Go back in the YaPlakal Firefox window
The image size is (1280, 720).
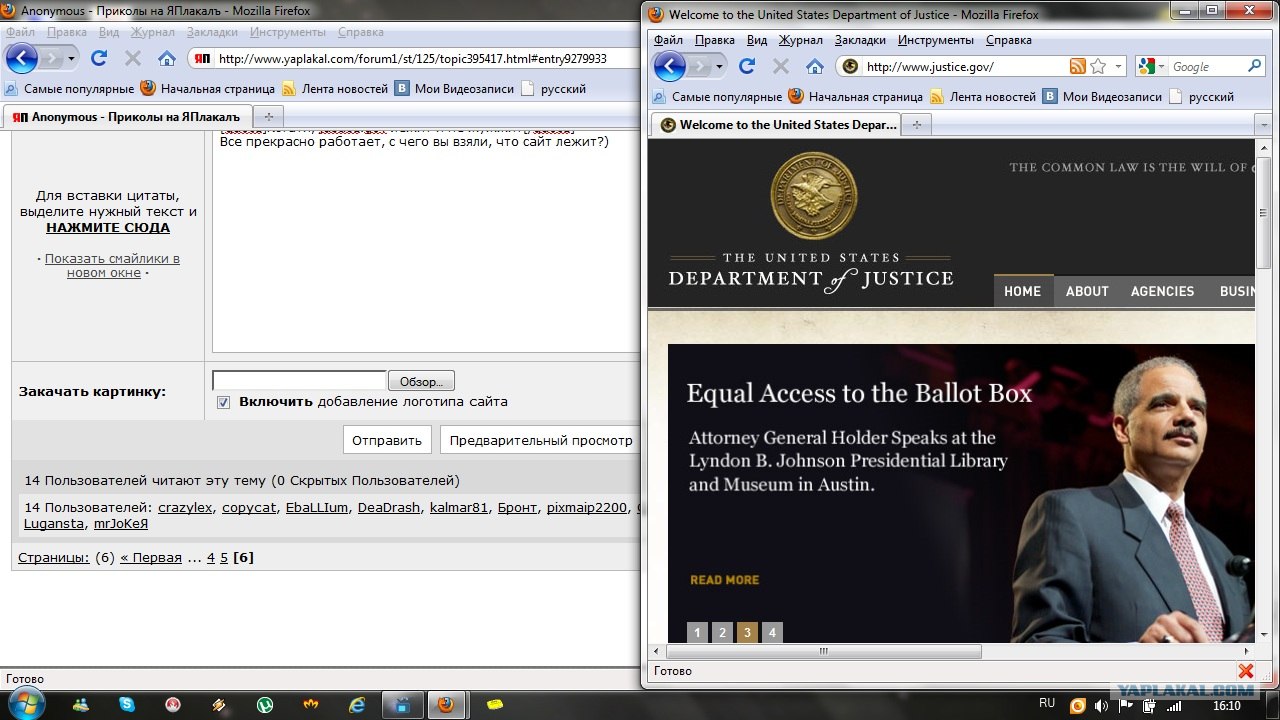point(21,58)
